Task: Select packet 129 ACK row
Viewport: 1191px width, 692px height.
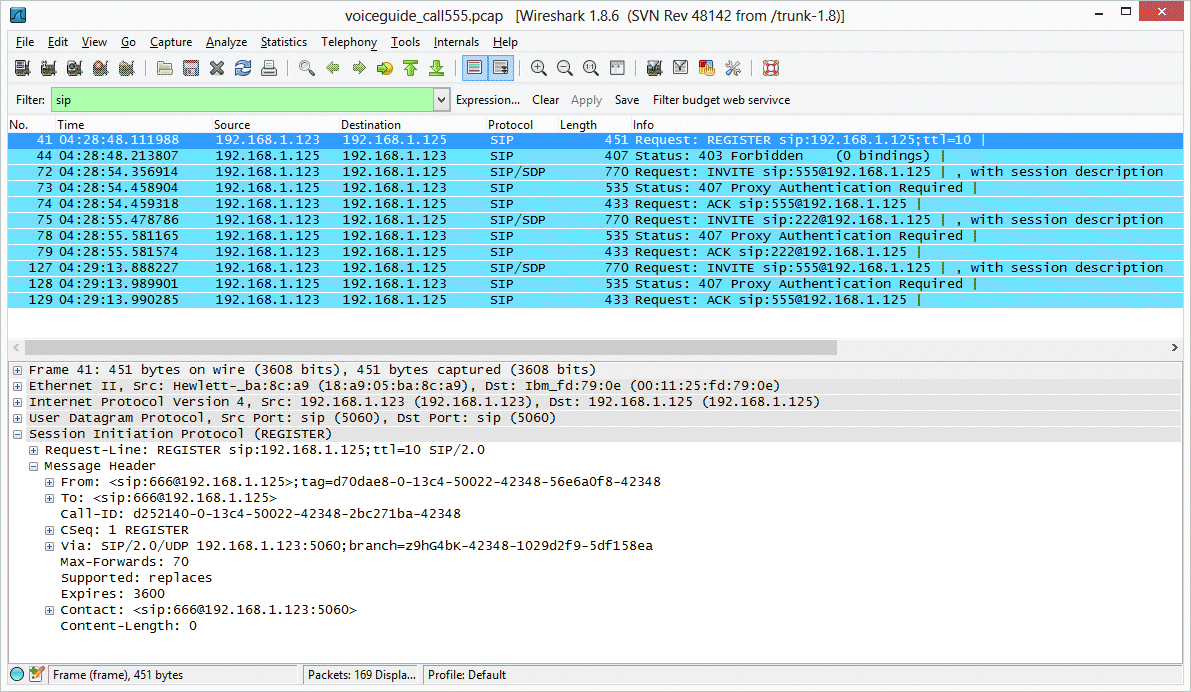Action: point(596,299)
